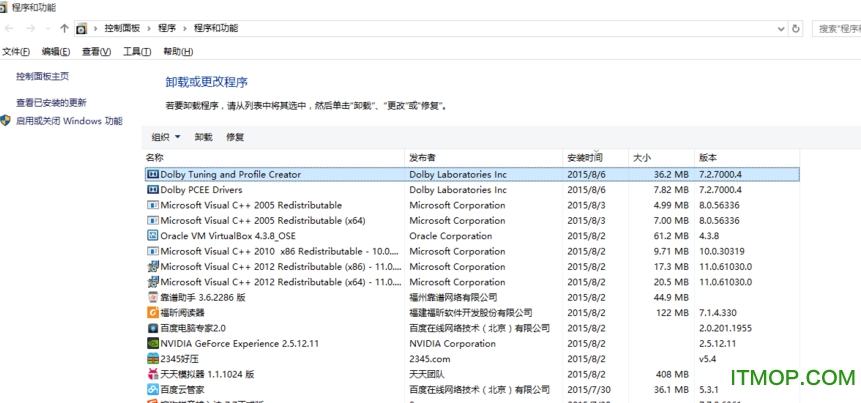Select the Oracle VM VirtualBox 4.3.8_OSE row
This screenshot has height=403, width=861.
tap(472, 236)
